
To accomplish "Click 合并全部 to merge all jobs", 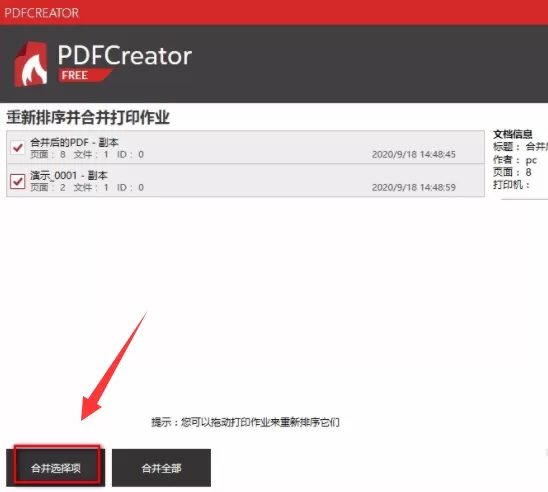I will coord(161,468).
